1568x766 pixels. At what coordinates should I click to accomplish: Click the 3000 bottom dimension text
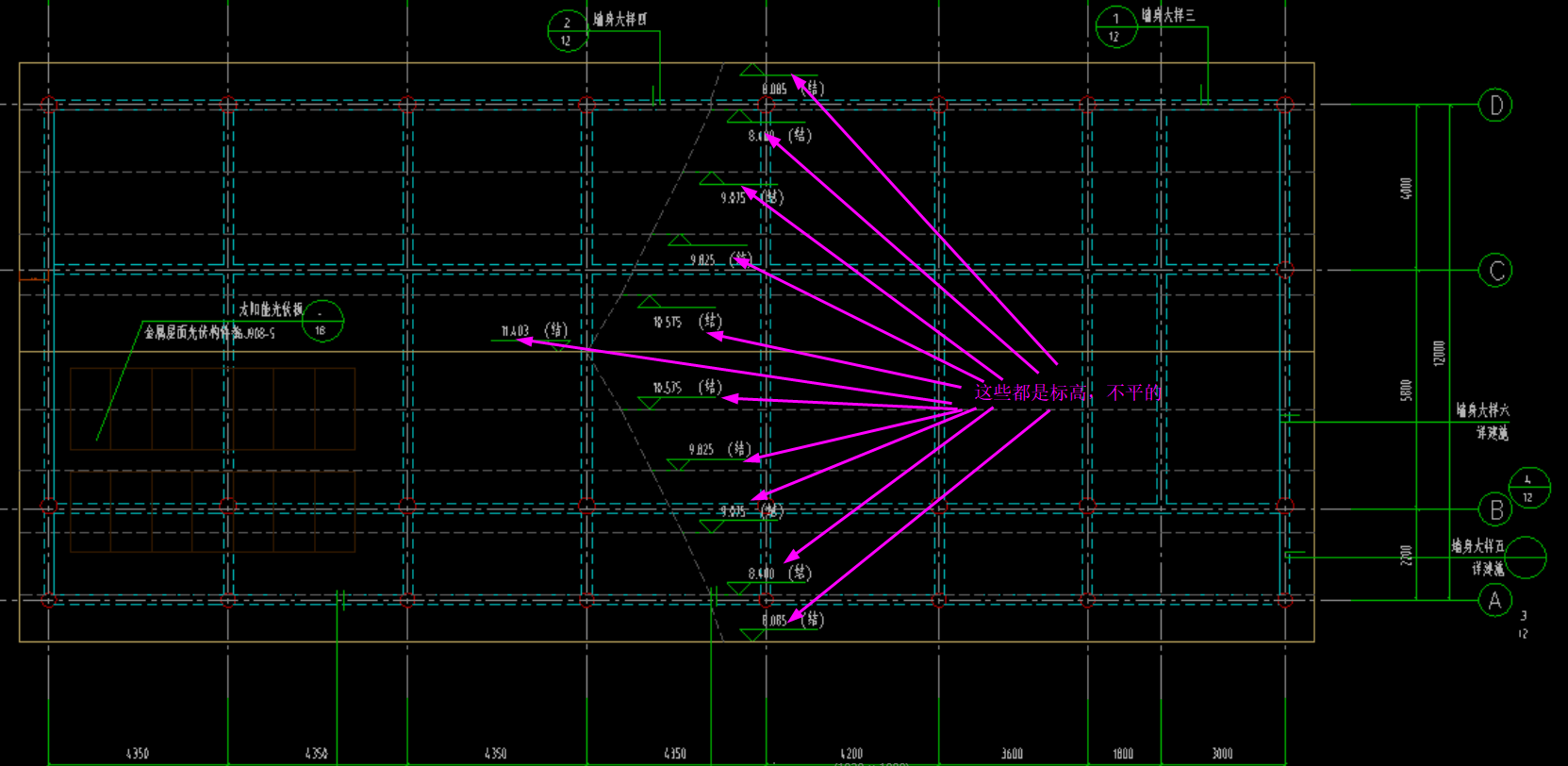pos(1222,754)
